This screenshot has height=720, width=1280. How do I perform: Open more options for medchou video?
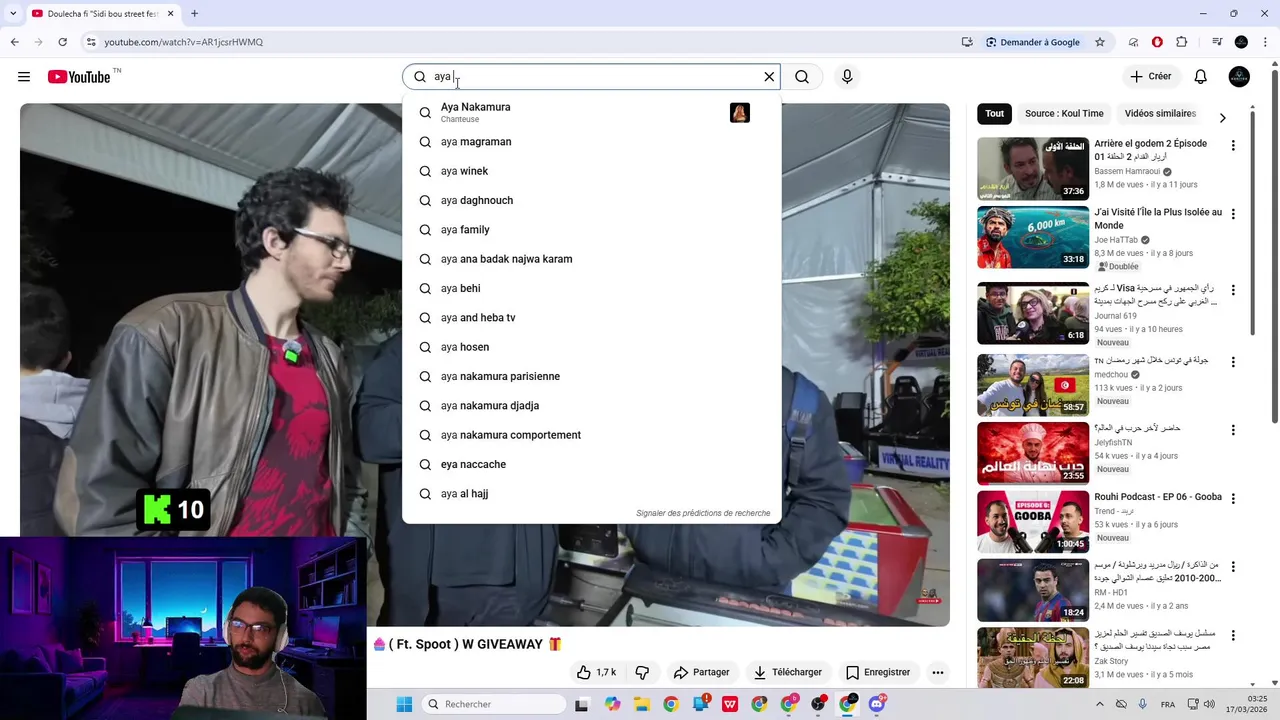(1233, 362)
